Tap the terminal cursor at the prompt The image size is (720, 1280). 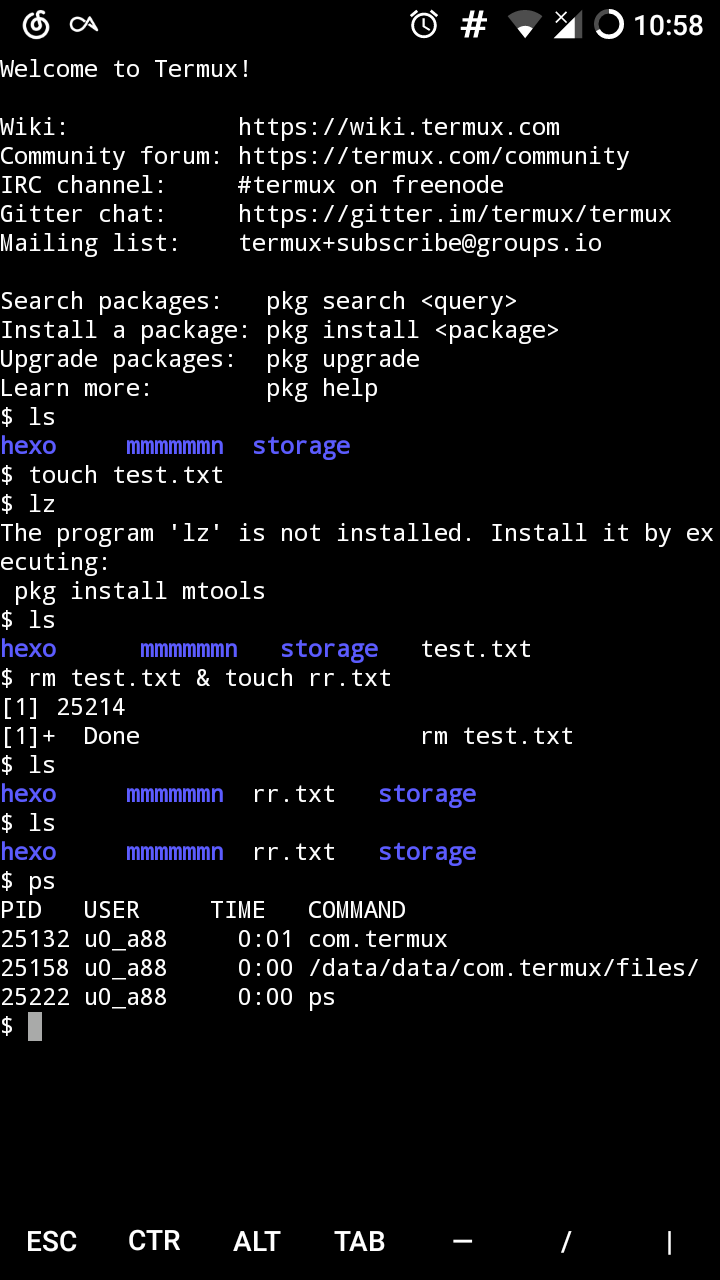[x=35, y=1026]
